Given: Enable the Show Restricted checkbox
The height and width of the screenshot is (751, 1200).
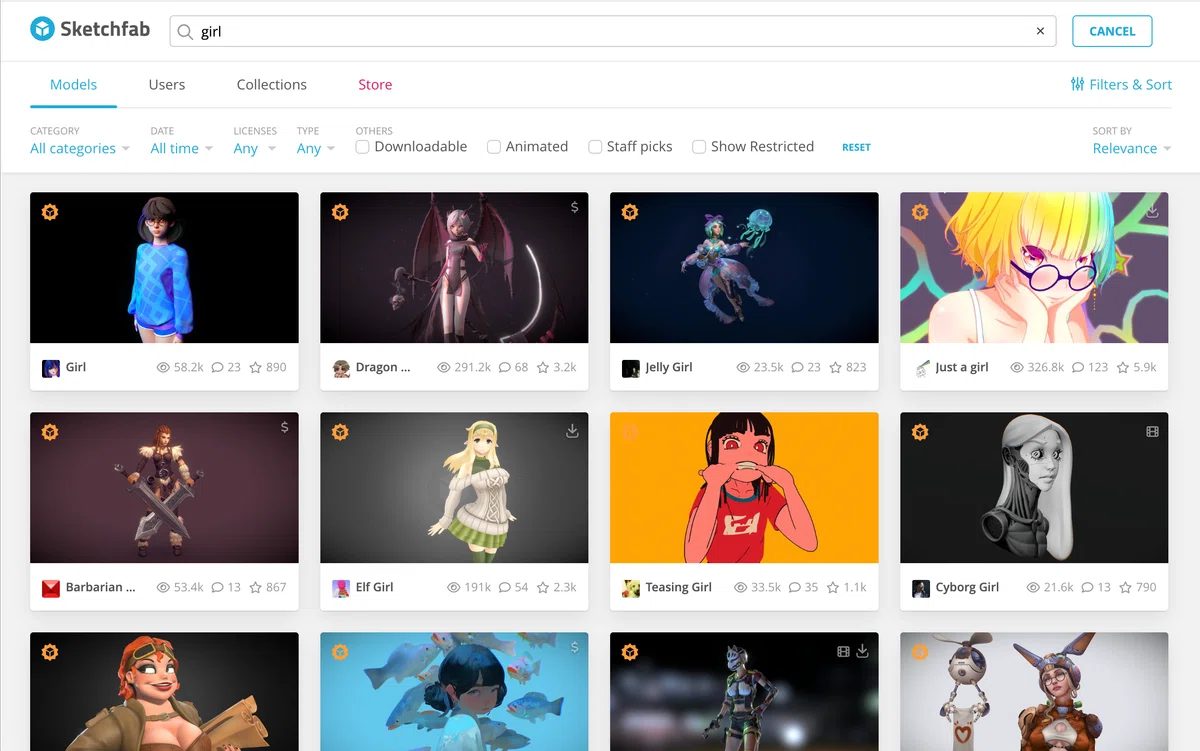Looking at the screenshot, I should click(699, 147).
